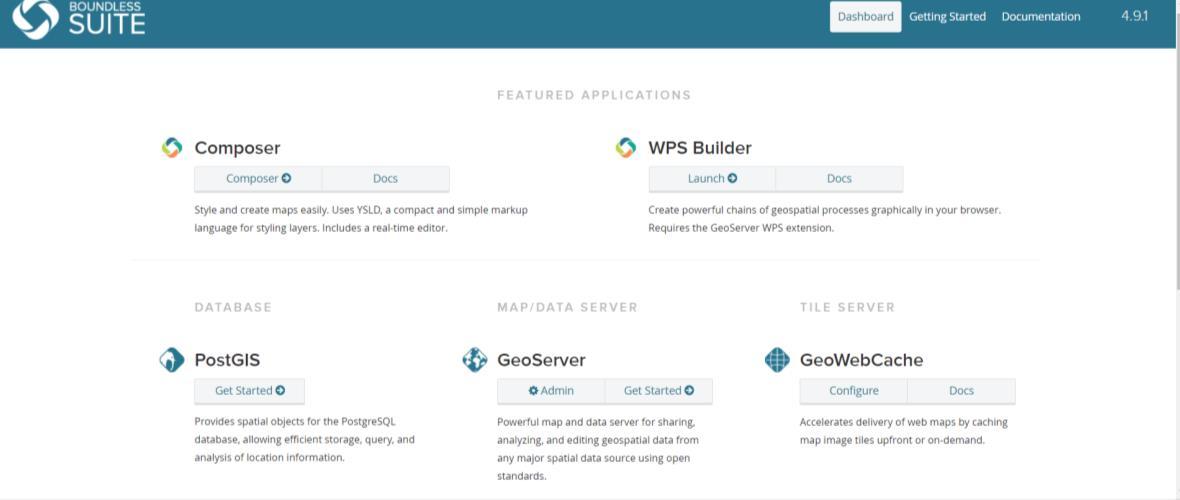Click the WPS Builder application icon
The width and height of the screenshot is (1180, 500).
click(x=626, y=148)
